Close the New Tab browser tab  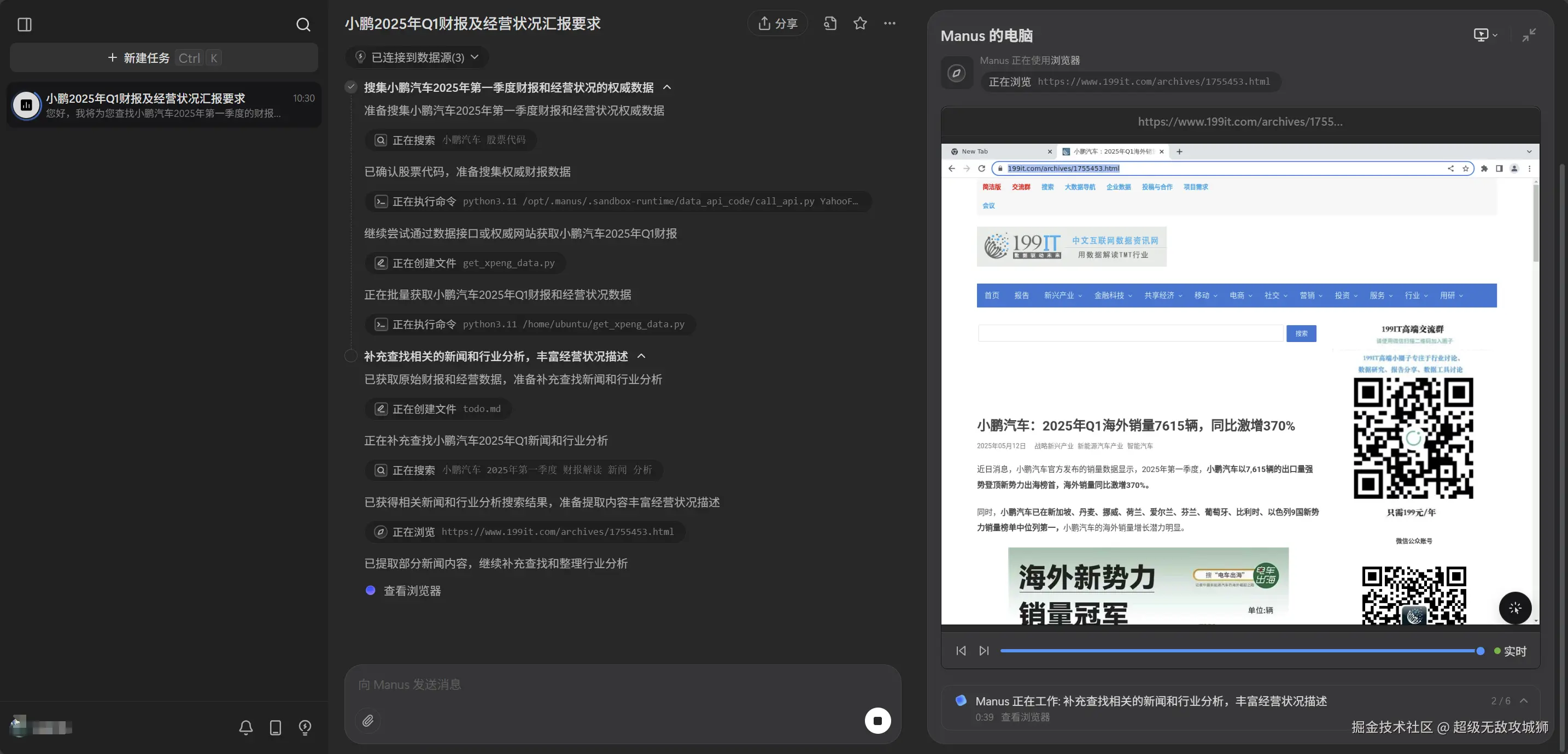pyautogui.click(x=1049, y=151)
